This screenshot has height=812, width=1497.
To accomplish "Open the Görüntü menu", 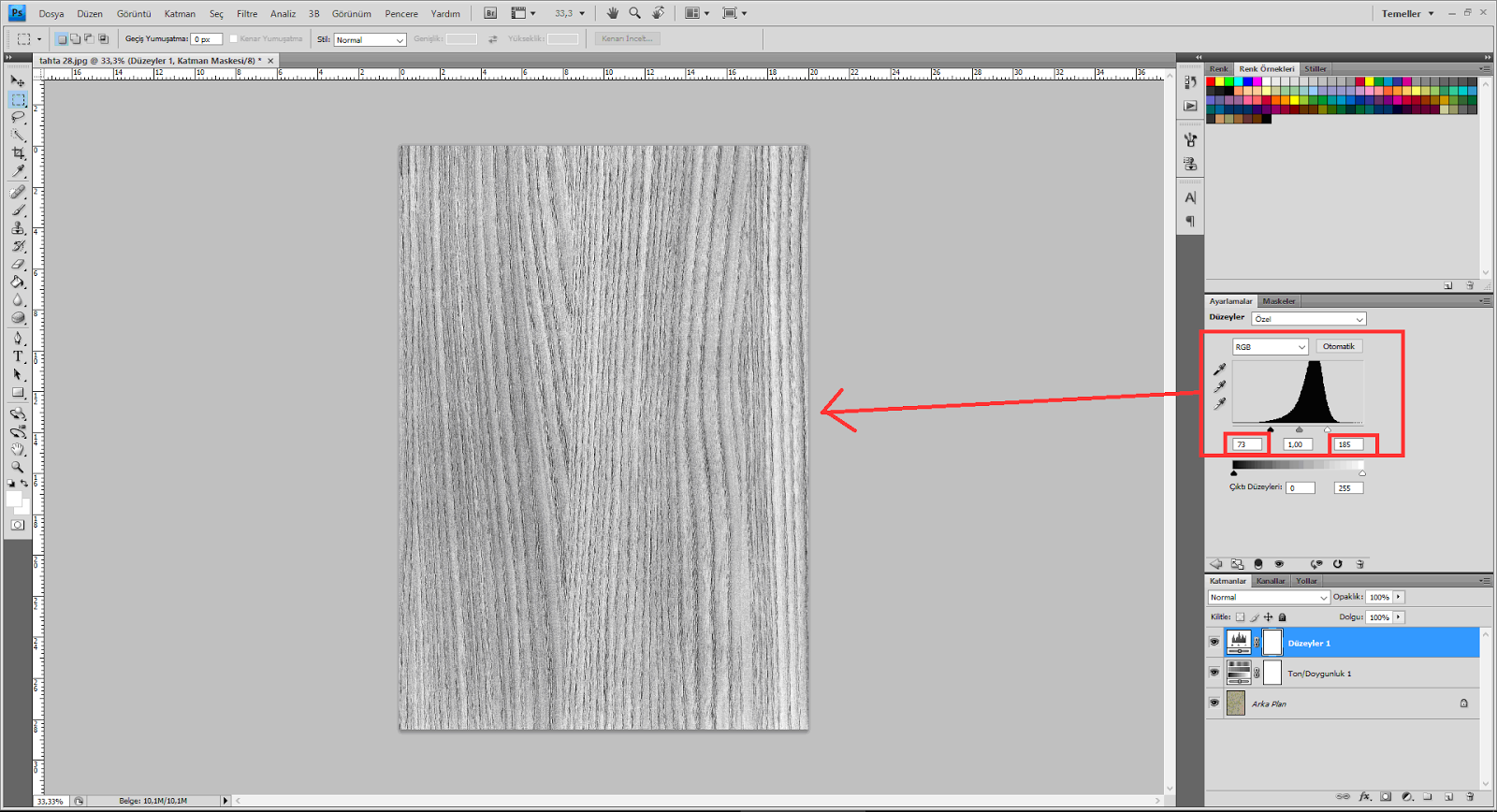I will (134, 13).
